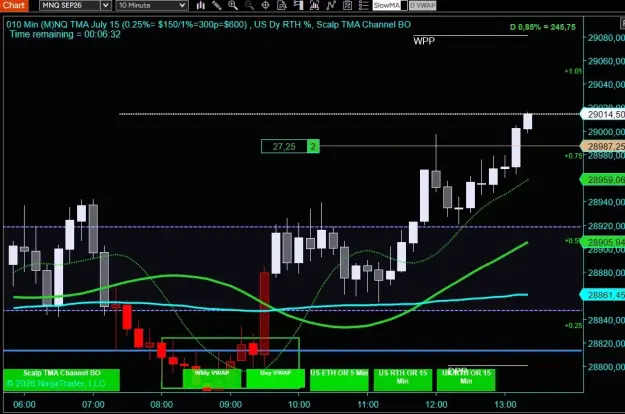Image resolution: width=625 pixels, height=414 pixels.
Task: Open the data box icon
Action: pyautogui.click(x=281, y=6)
